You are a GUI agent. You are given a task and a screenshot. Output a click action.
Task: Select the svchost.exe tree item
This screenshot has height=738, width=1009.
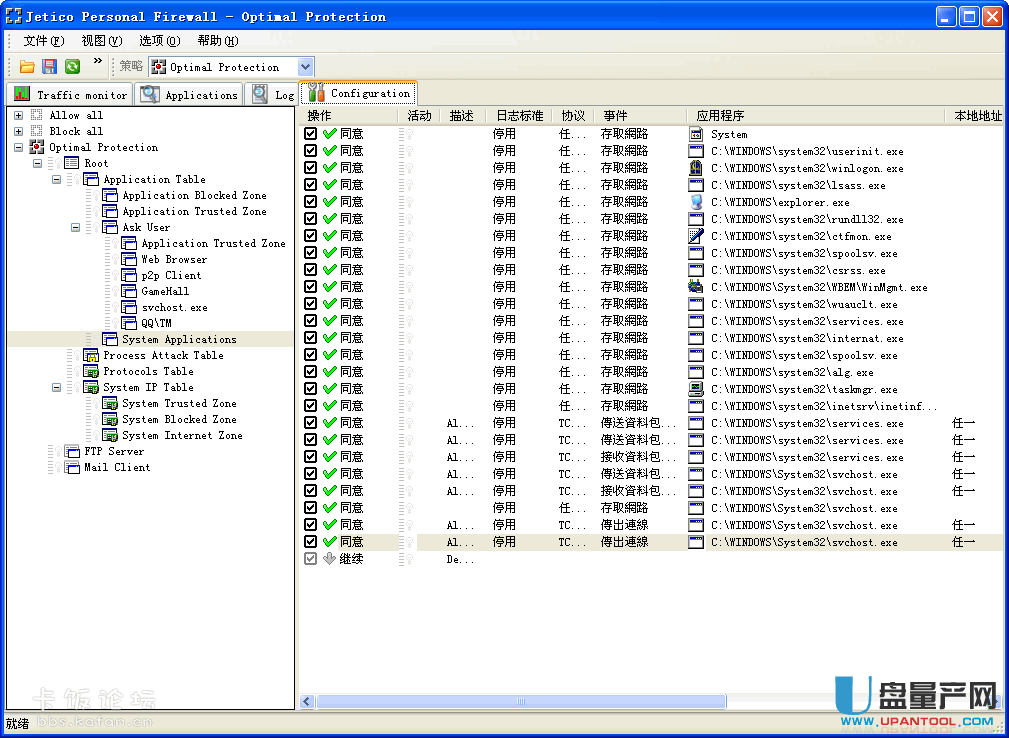pyautogui.click(x=174, y=308)
